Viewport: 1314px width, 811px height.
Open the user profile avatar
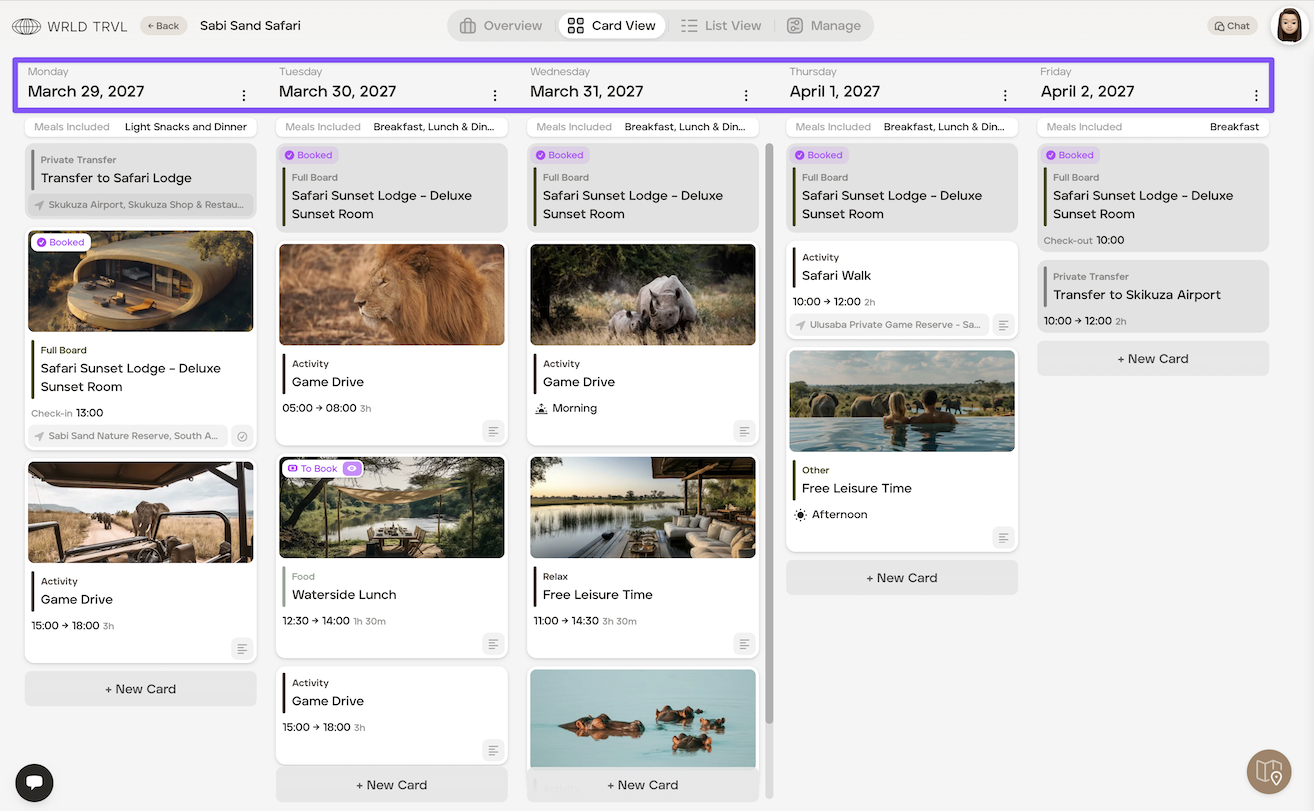pos(1289,26)
